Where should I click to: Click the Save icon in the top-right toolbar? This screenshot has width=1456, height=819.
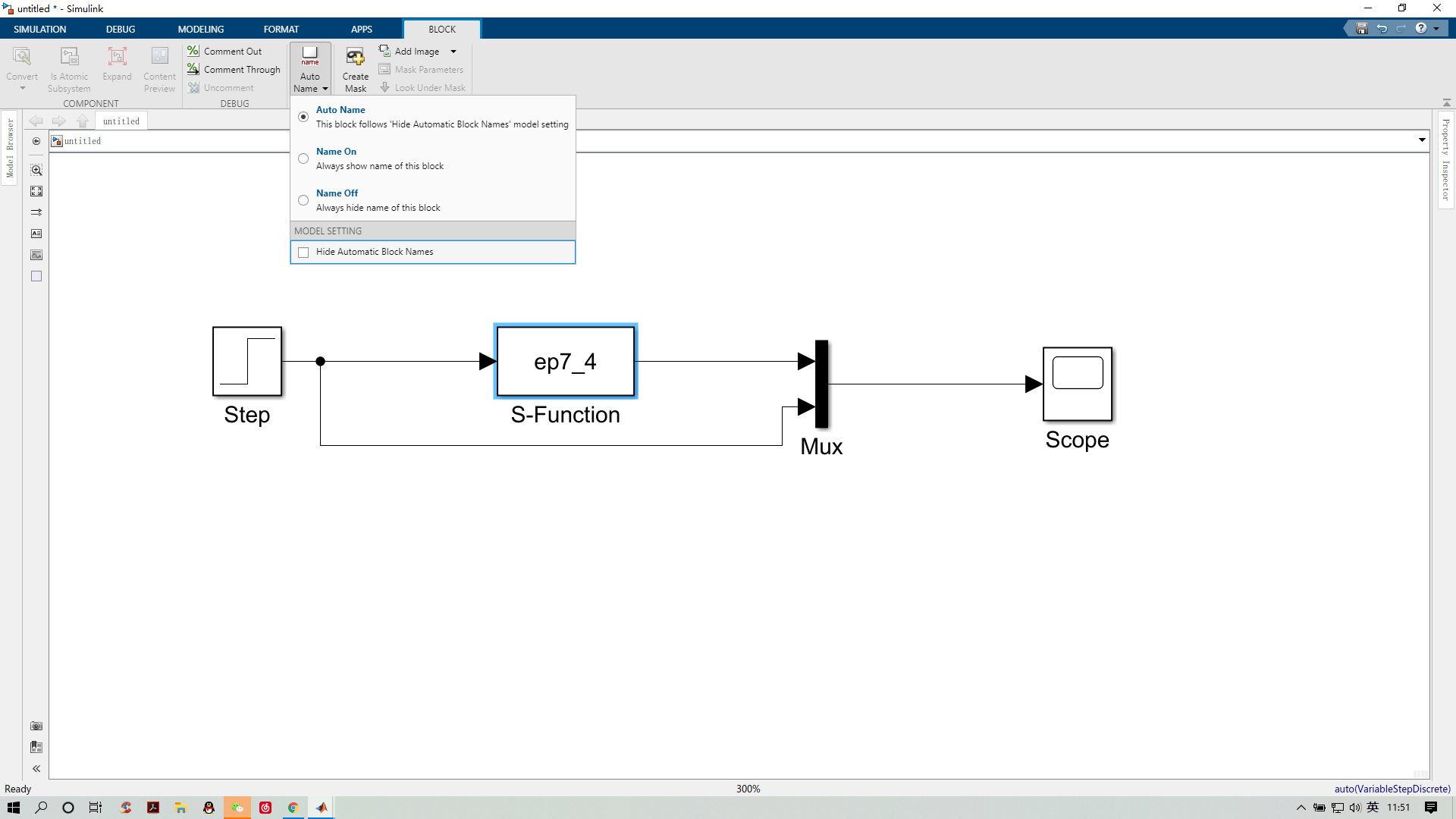click(x=1362, y=29)
